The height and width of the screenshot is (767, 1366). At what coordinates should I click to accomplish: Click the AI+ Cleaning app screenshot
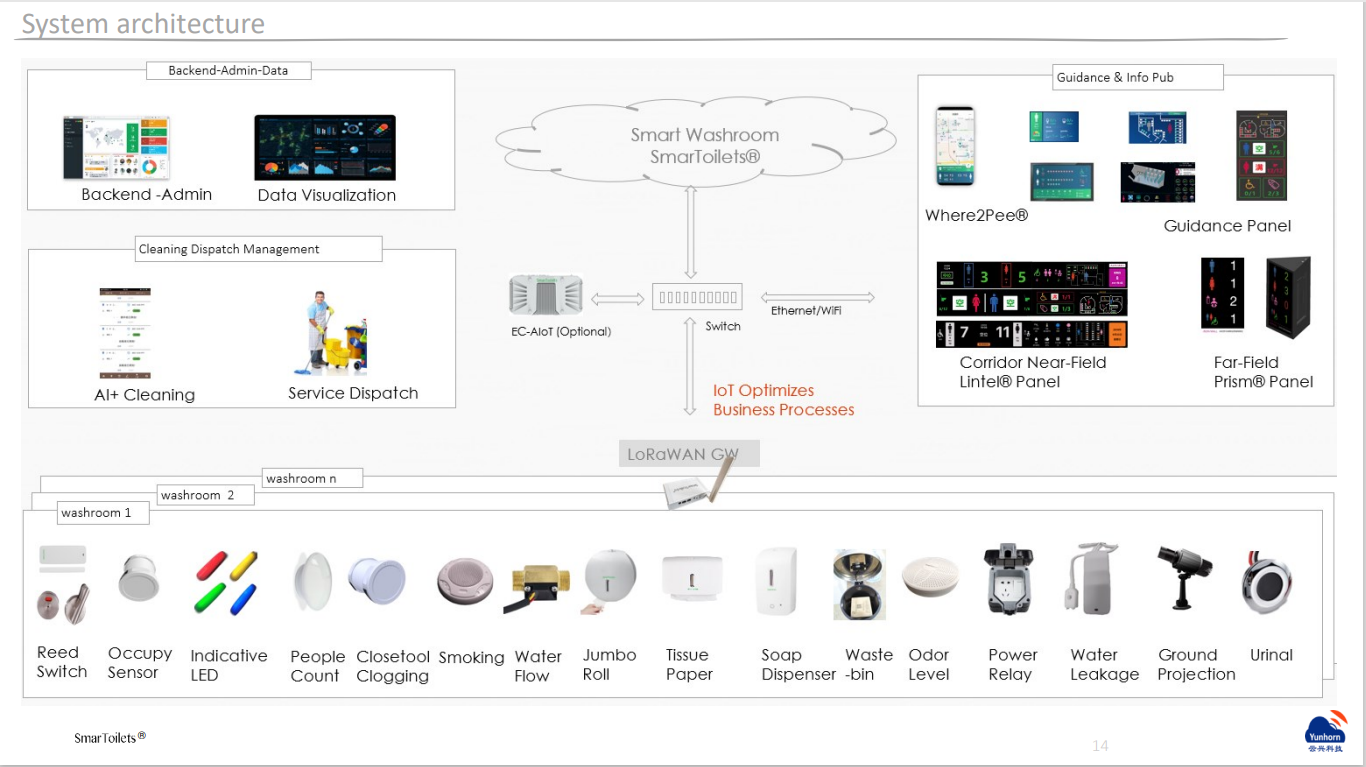(125, 334)
